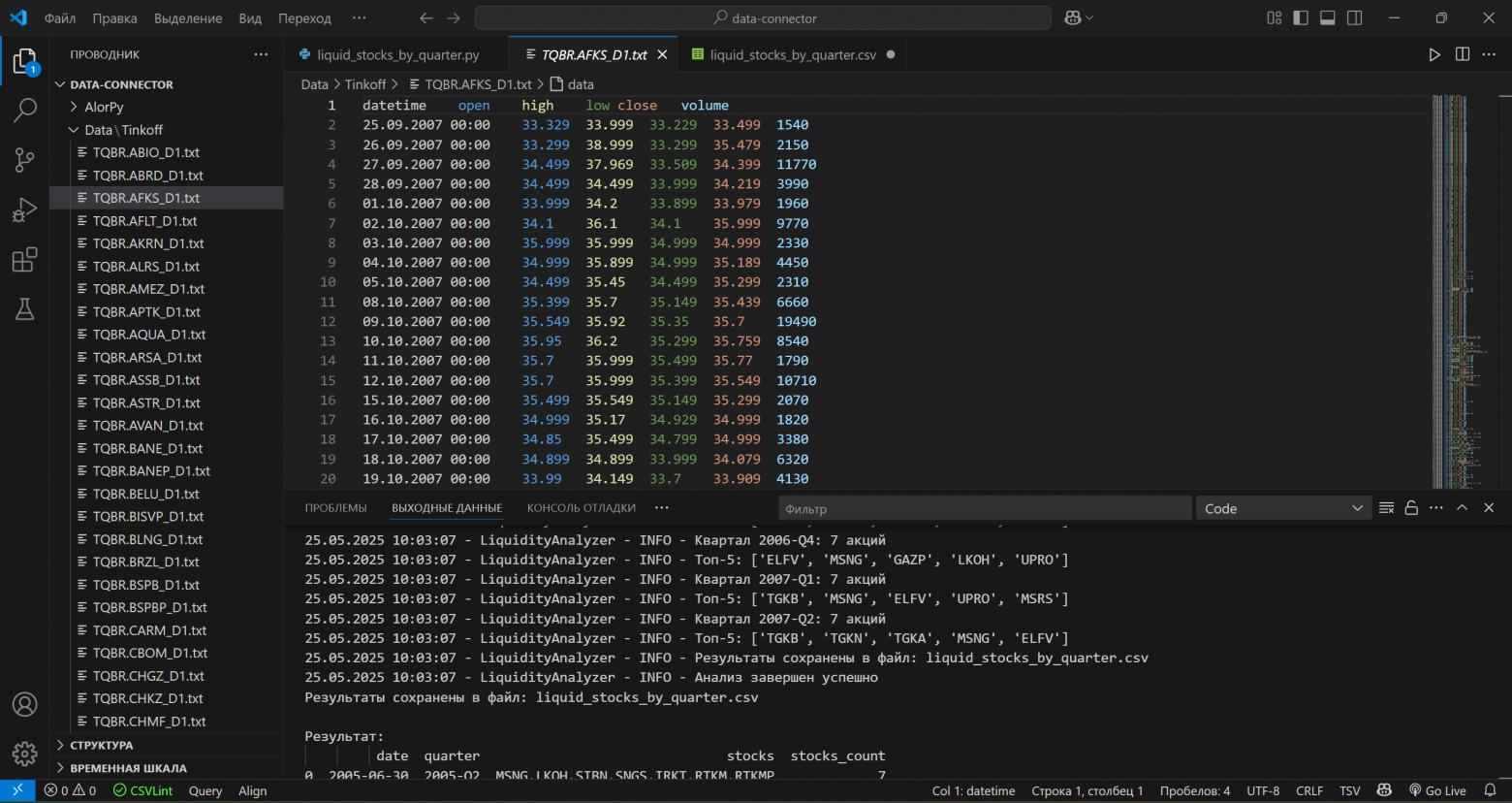Click the Go Live status button
The height and width of the screenshot is (803, 1512).
(1437, 791)
